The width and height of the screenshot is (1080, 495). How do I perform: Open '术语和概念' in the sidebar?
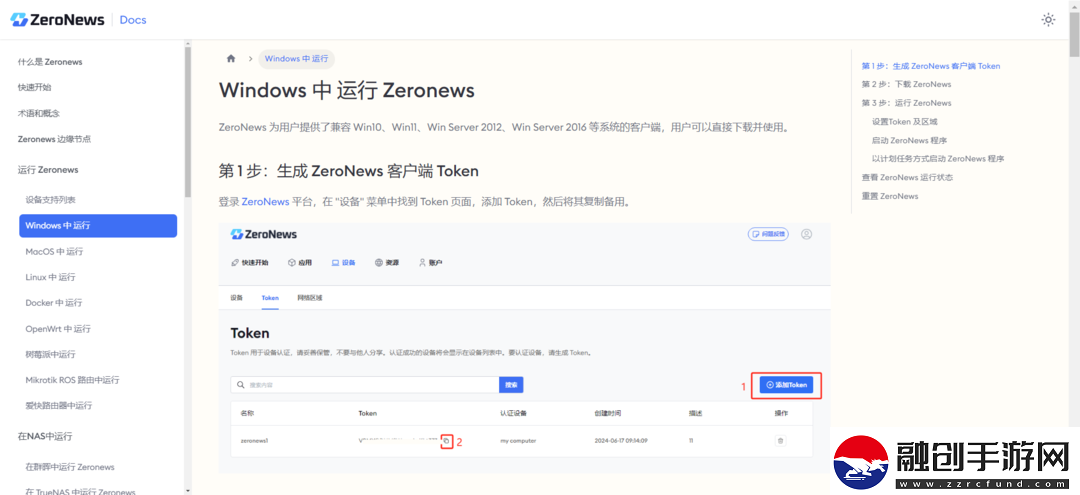click(x=39, y=113)
